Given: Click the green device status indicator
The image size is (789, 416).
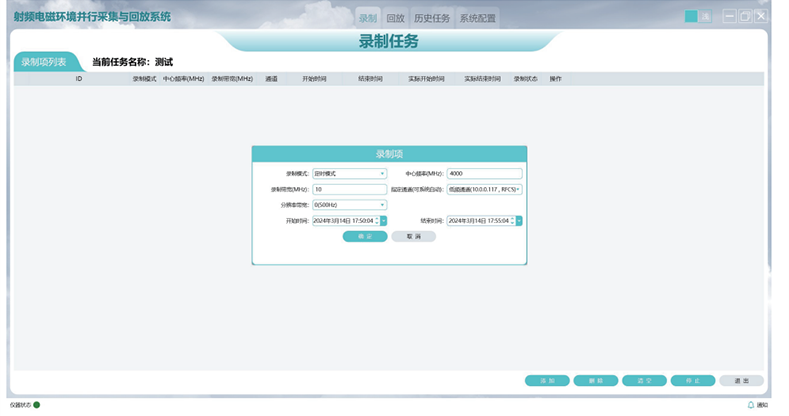Looking at the screenshot, I should pyautogui.click(x=37, y=405).
